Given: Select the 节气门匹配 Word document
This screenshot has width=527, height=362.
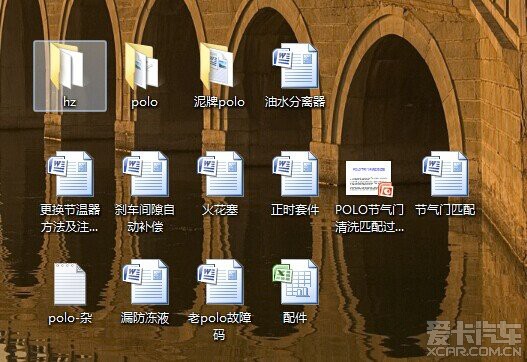Looking at the screenshot, I should coord(445,173).
